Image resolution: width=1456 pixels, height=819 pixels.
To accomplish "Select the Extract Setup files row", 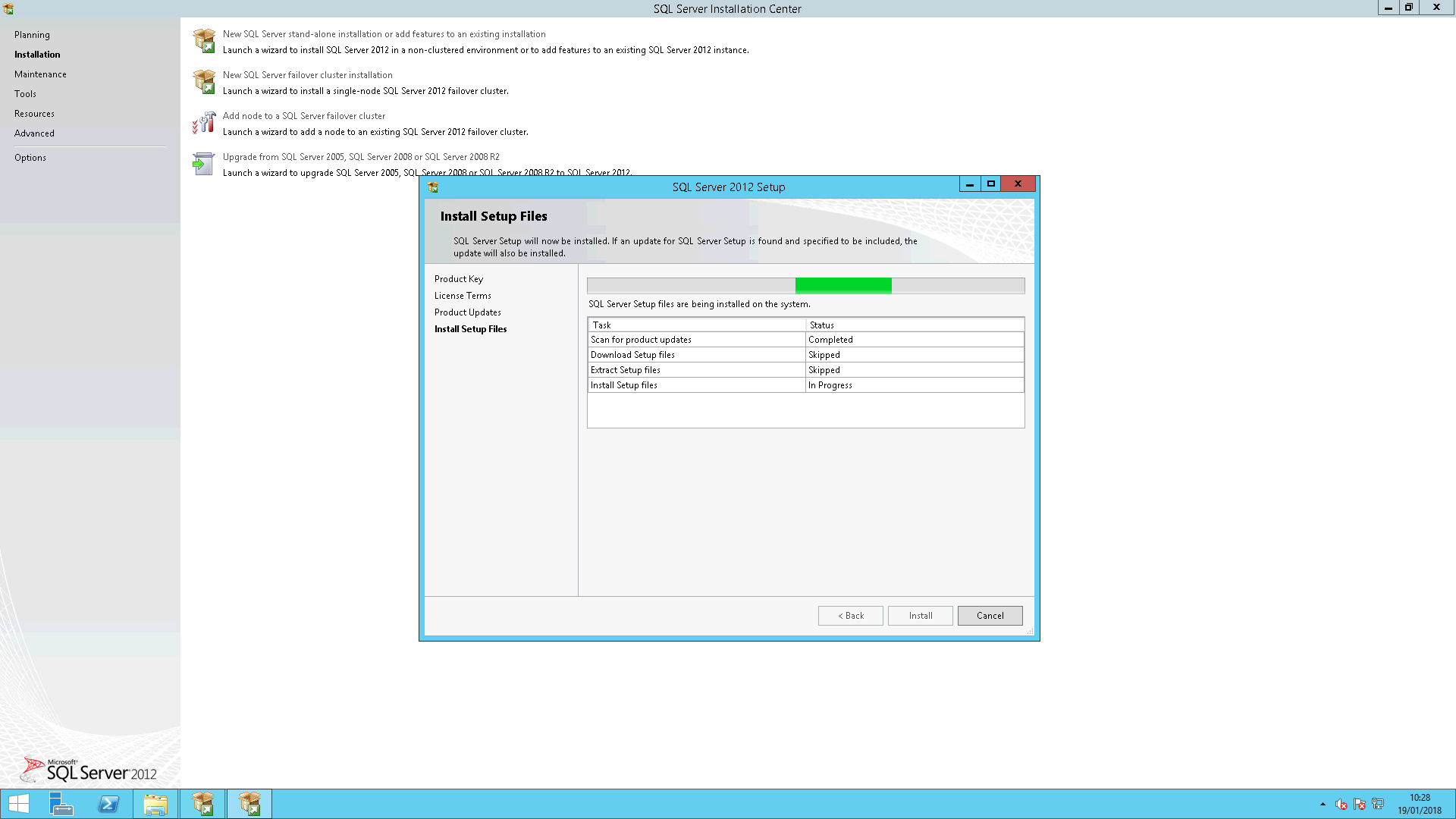I will [x=805, y=370].
